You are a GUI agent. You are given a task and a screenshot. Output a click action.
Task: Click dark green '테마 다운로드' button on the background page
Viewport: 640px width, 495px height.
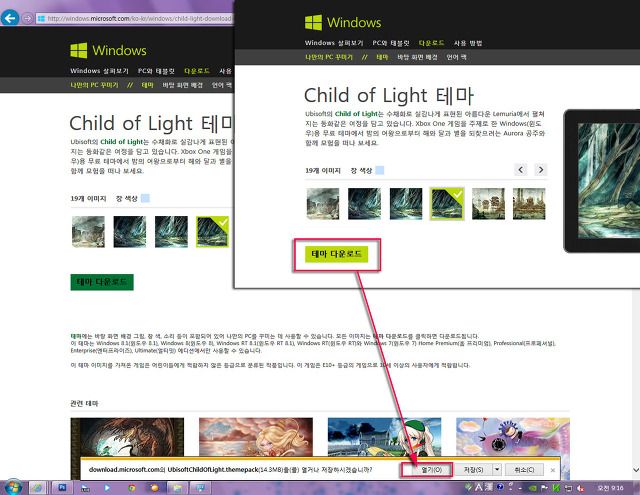coord(102,282)
